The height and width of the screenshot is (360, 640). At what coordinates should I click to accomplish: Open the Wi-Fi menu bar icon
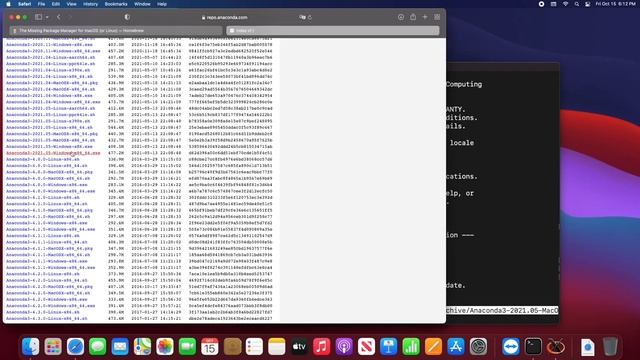[x=565, y=4]
